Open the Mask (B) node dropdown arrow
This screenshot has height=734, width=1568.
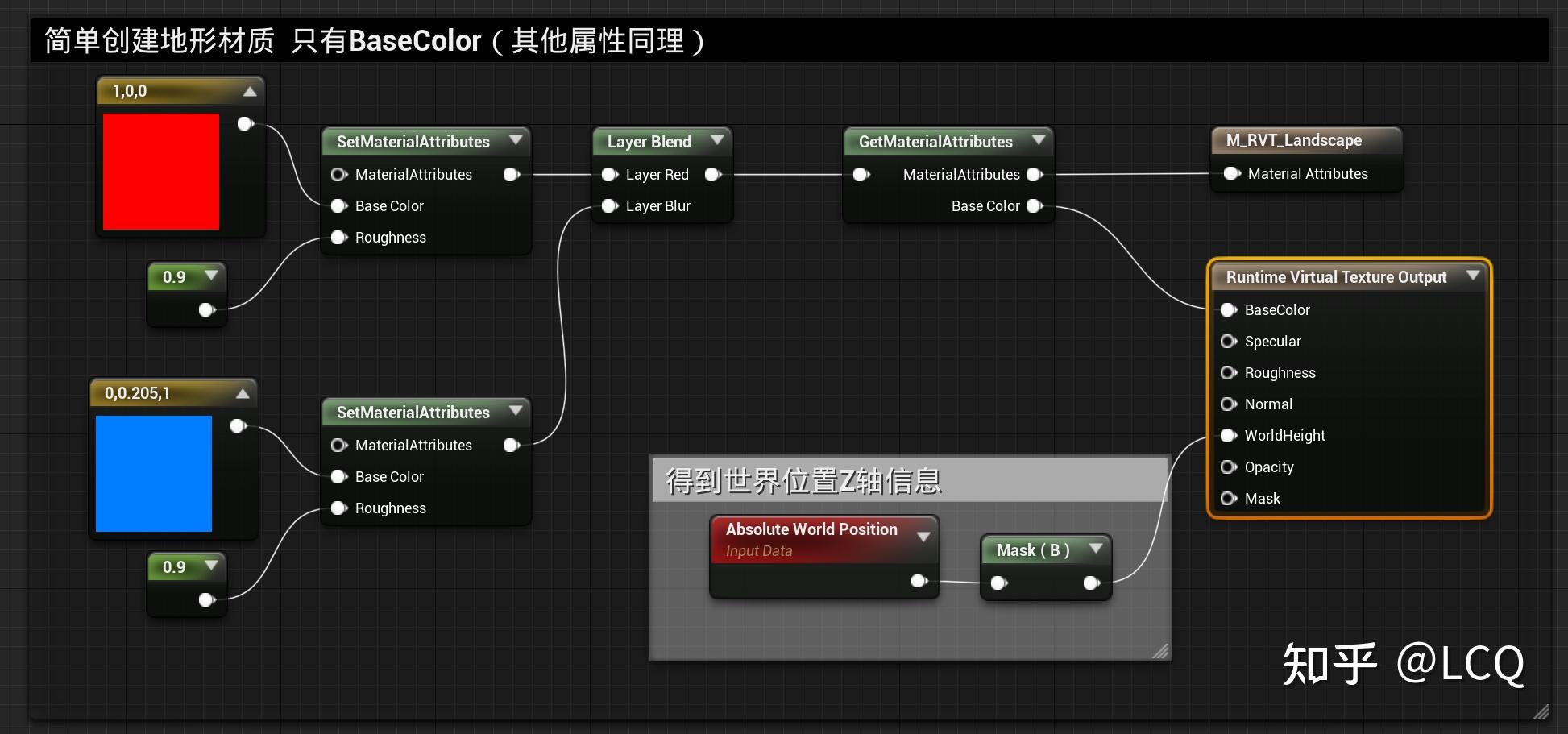1096,549
